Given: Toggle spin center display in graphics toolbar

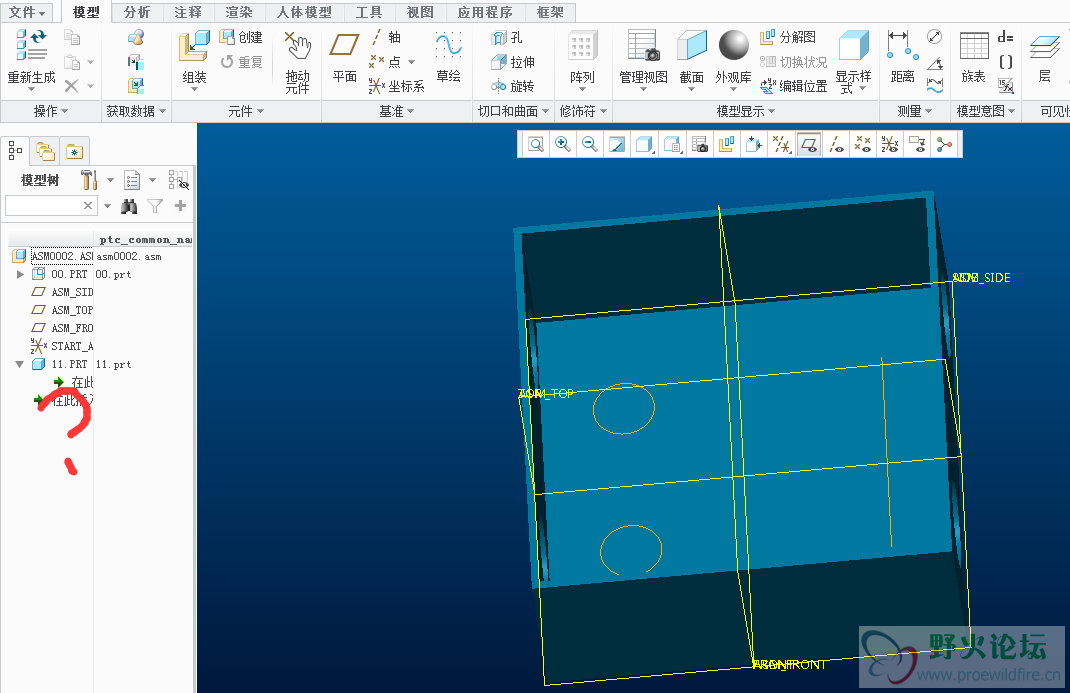Looking at the screenshot, I should pyautogui.click(x=944, y=145).
